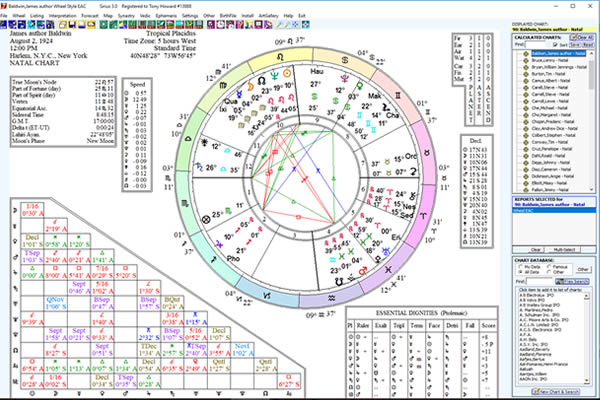This screenshot has height=400, width=600.
Task: Open the Interpretation menu
Action: pos(63,16)
